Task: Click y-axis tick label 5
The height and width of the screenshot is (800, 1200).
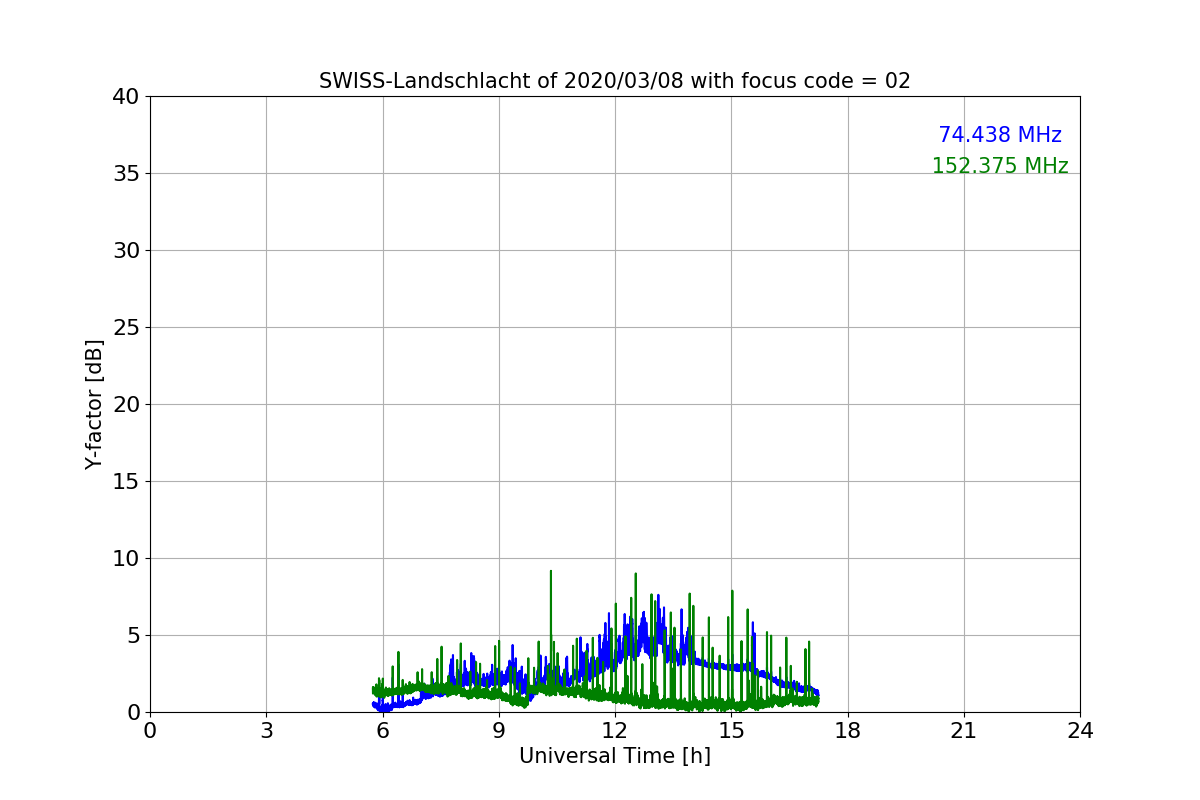Action: [x=132, y=636]
